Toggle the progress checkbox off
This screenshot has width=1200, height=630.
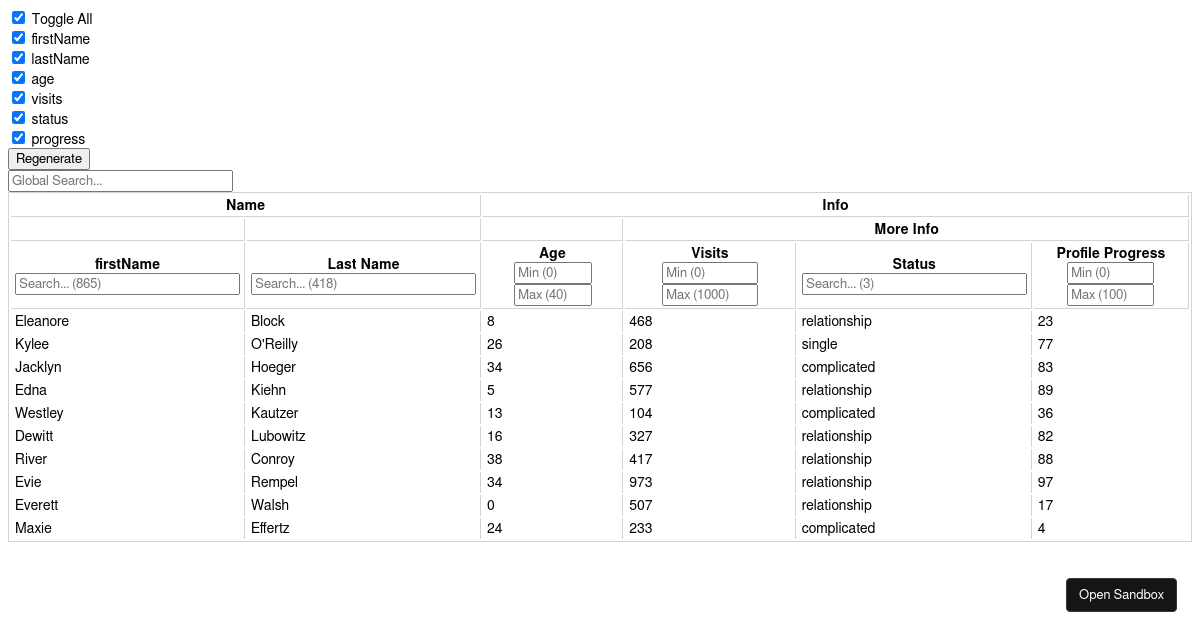point(18,137)
